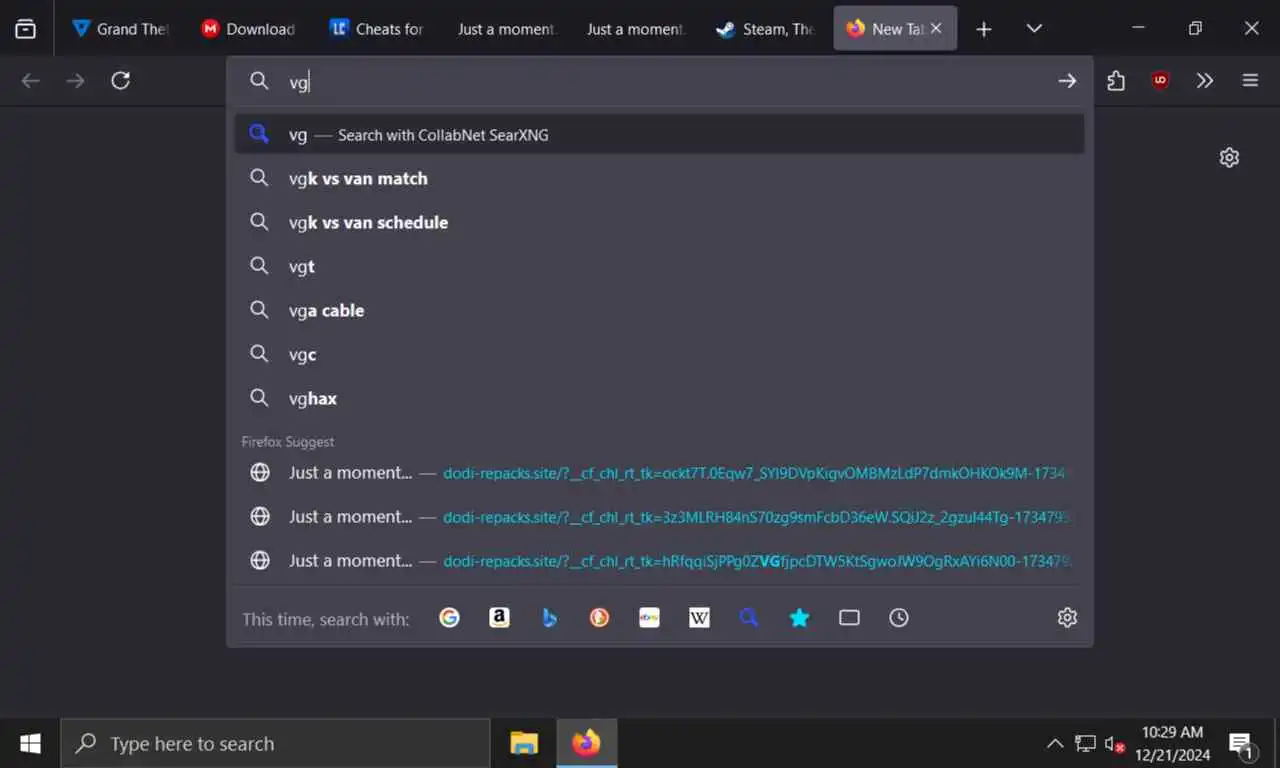Go forward to the next page
The image size is (1280, 768).
click(x=76, y=81)
